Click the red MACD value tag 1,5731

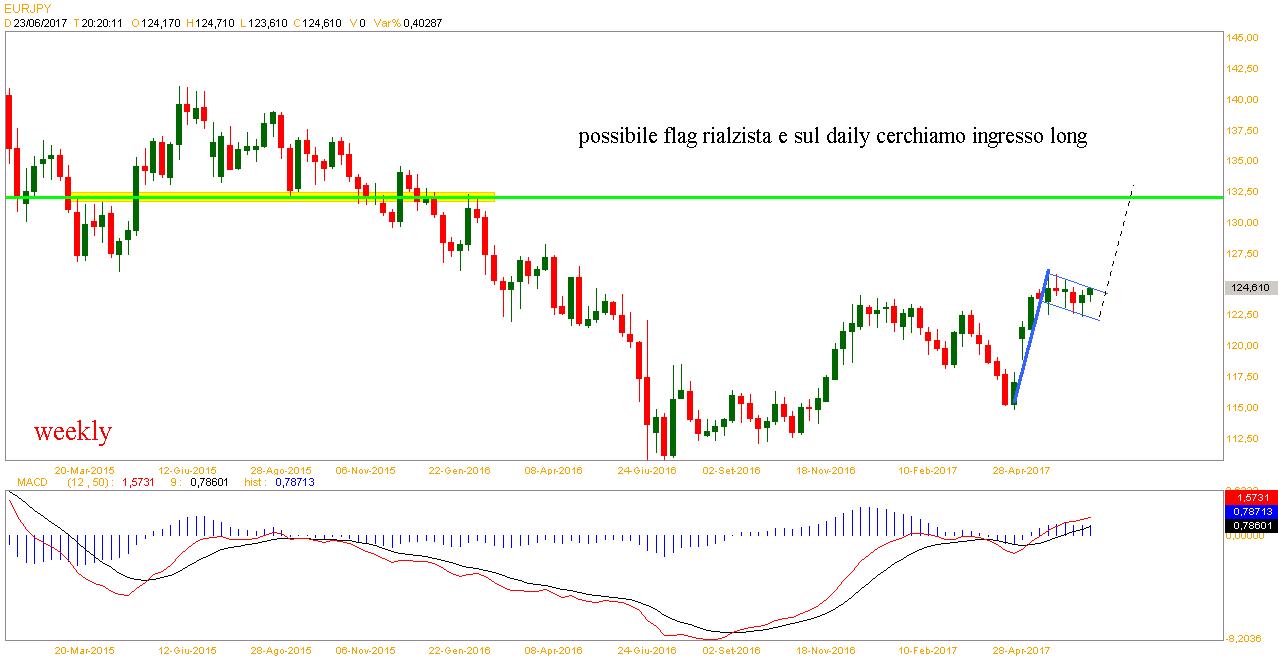[1250, 497]
